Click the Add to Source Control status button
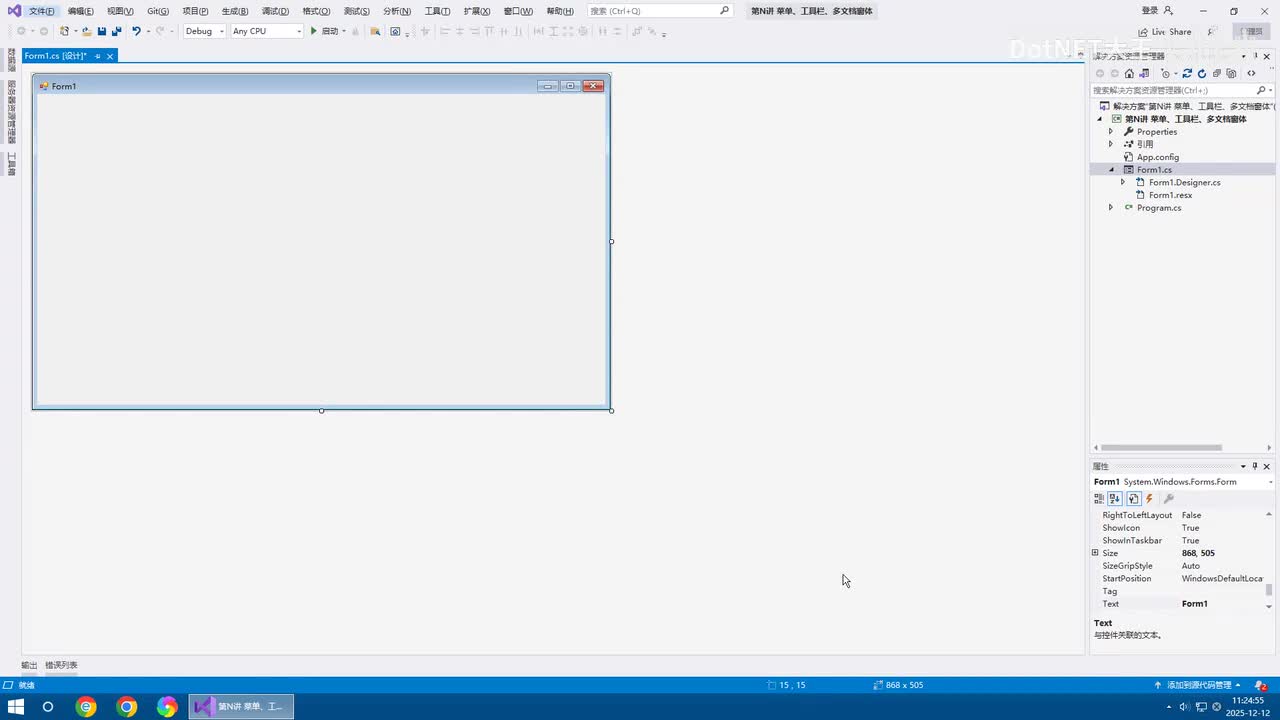 [1198, 685]
